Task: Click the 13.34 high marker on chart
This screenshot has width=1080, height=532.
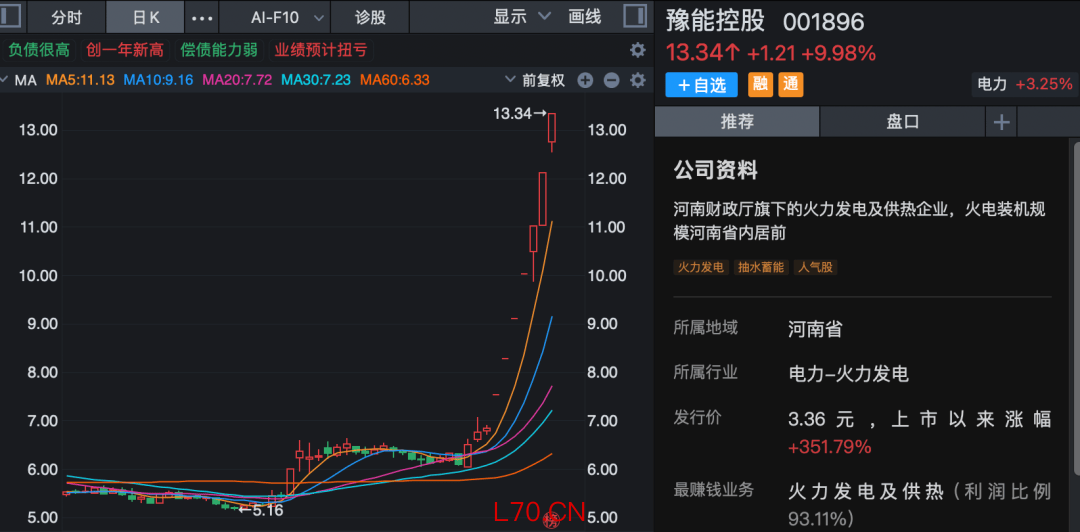Action: (520, 113)
